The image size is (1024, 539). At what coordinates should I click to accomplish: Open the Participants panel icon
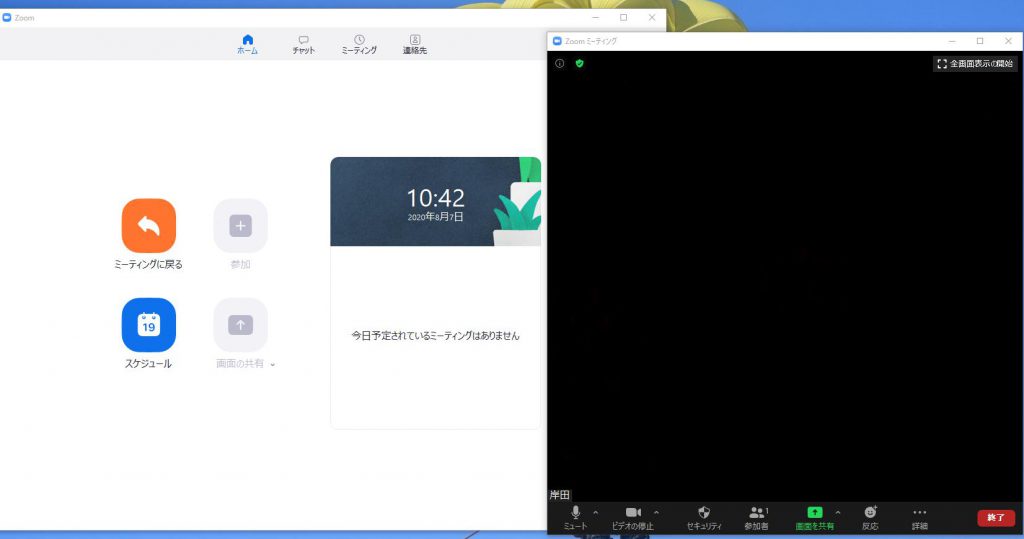pos(757,513)
